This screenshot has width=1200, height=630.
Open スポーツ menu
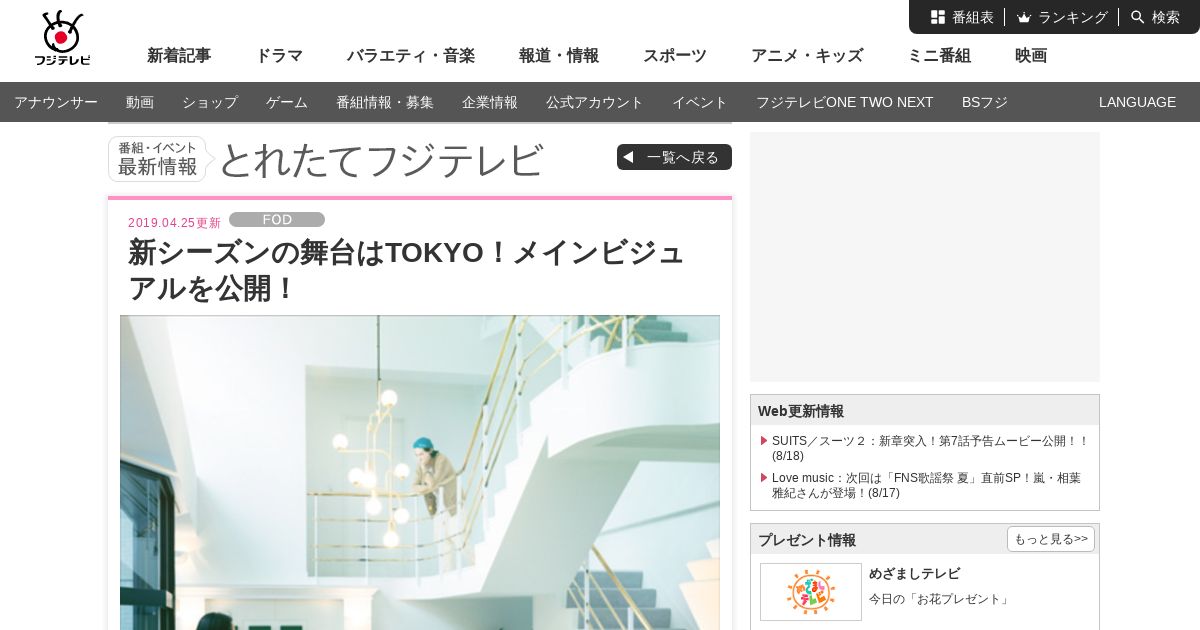point(675,56)
